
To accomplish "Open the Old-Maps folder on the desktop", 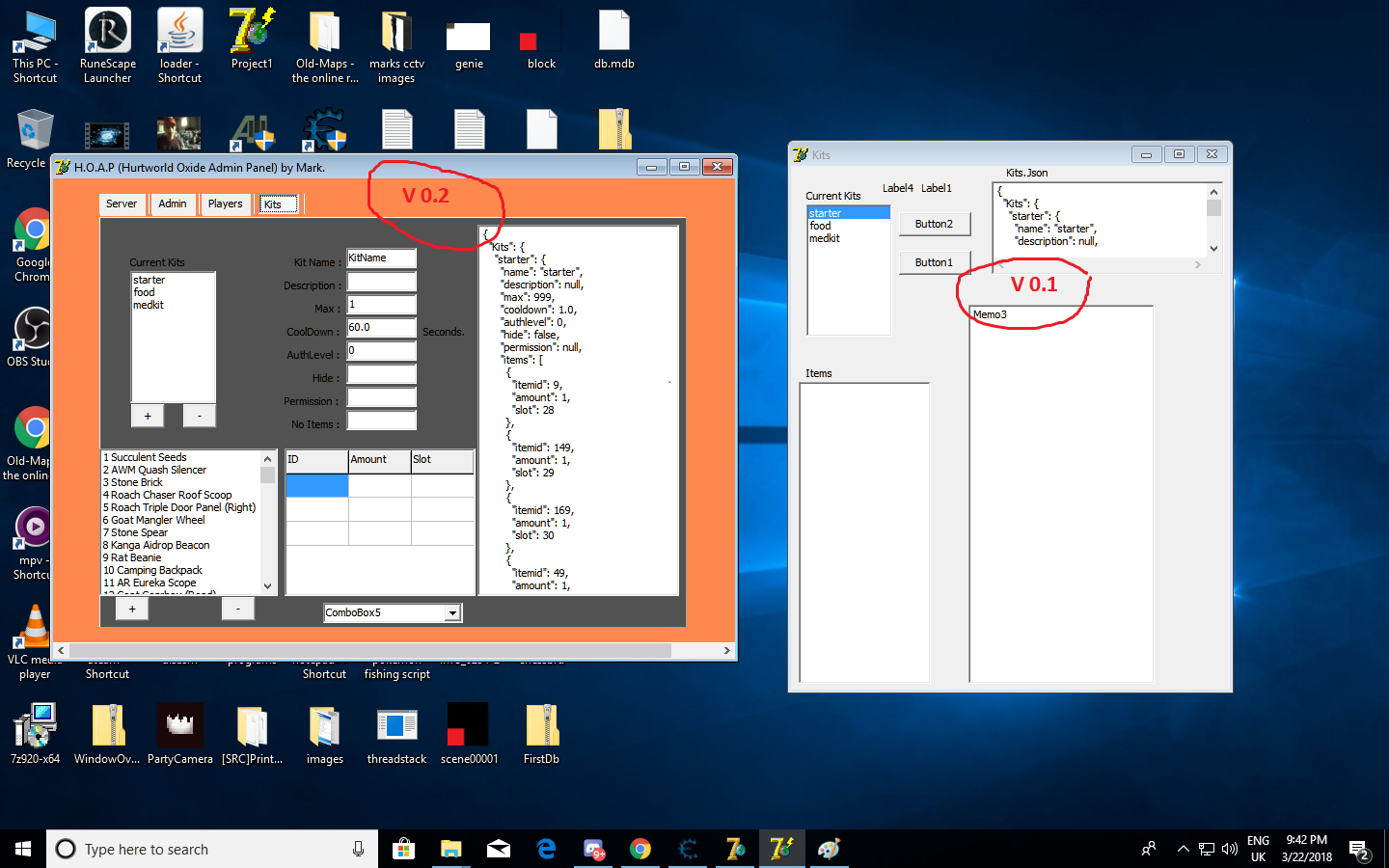I will 325,32.
